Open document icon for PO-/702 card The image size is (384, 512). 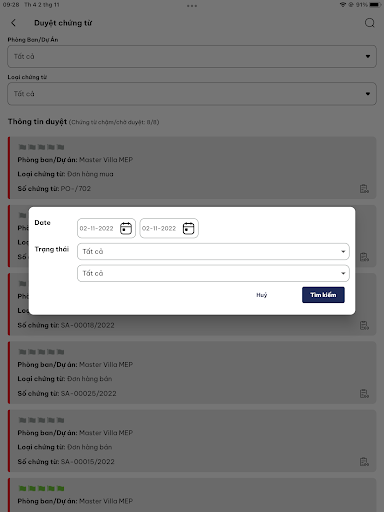pyautogui.click(x=364, y=189)
